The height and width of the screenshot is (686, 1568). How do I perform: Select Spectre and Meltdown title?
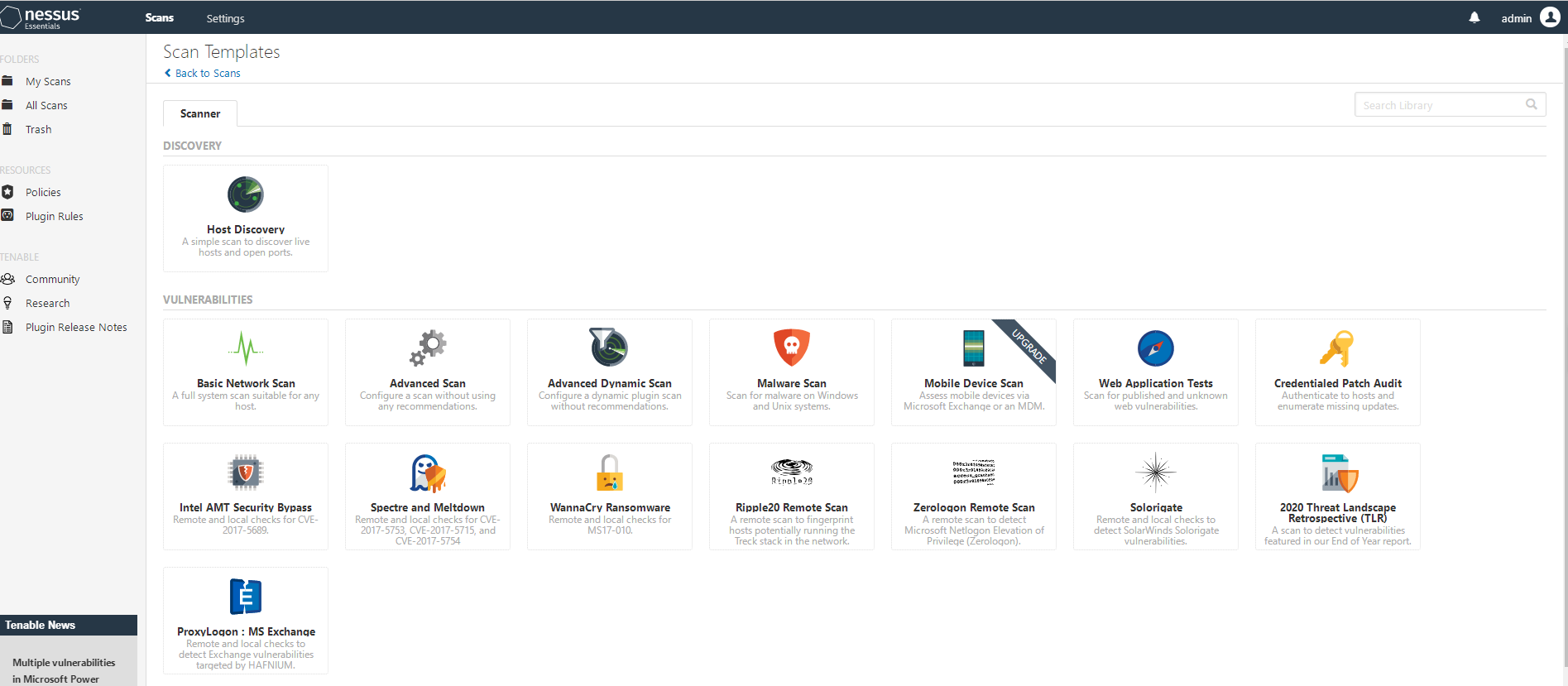point(428,507)
